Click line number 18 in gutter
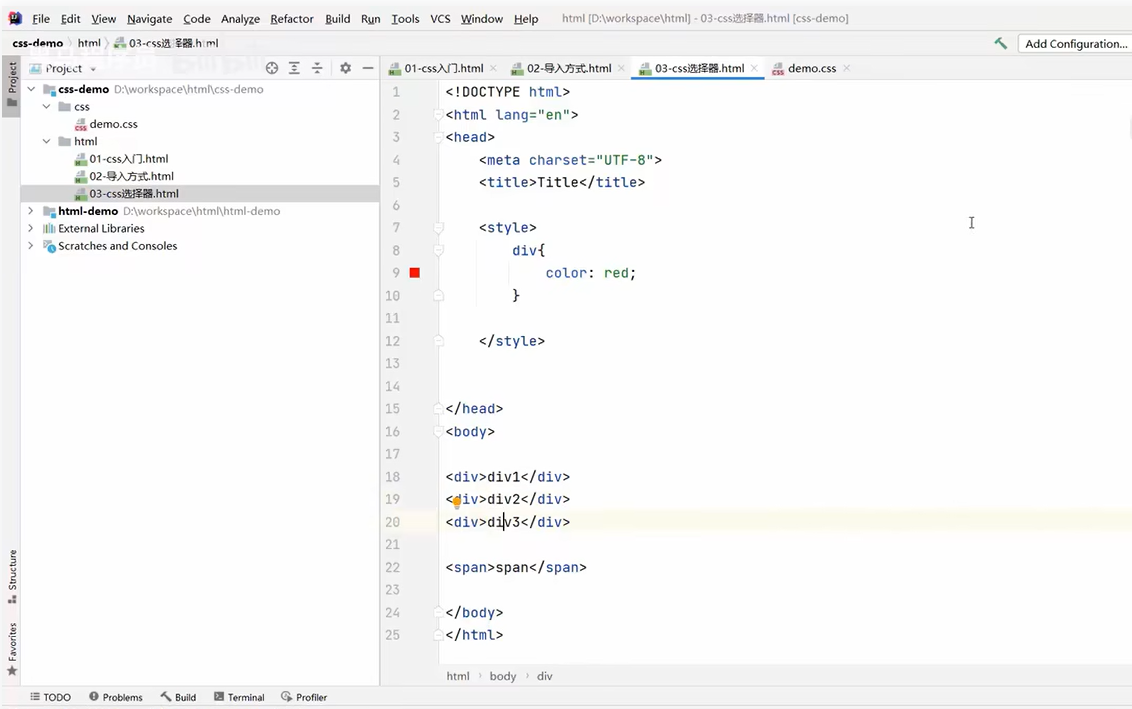This screenshot has height=709, width=1132. click(392, 477)
